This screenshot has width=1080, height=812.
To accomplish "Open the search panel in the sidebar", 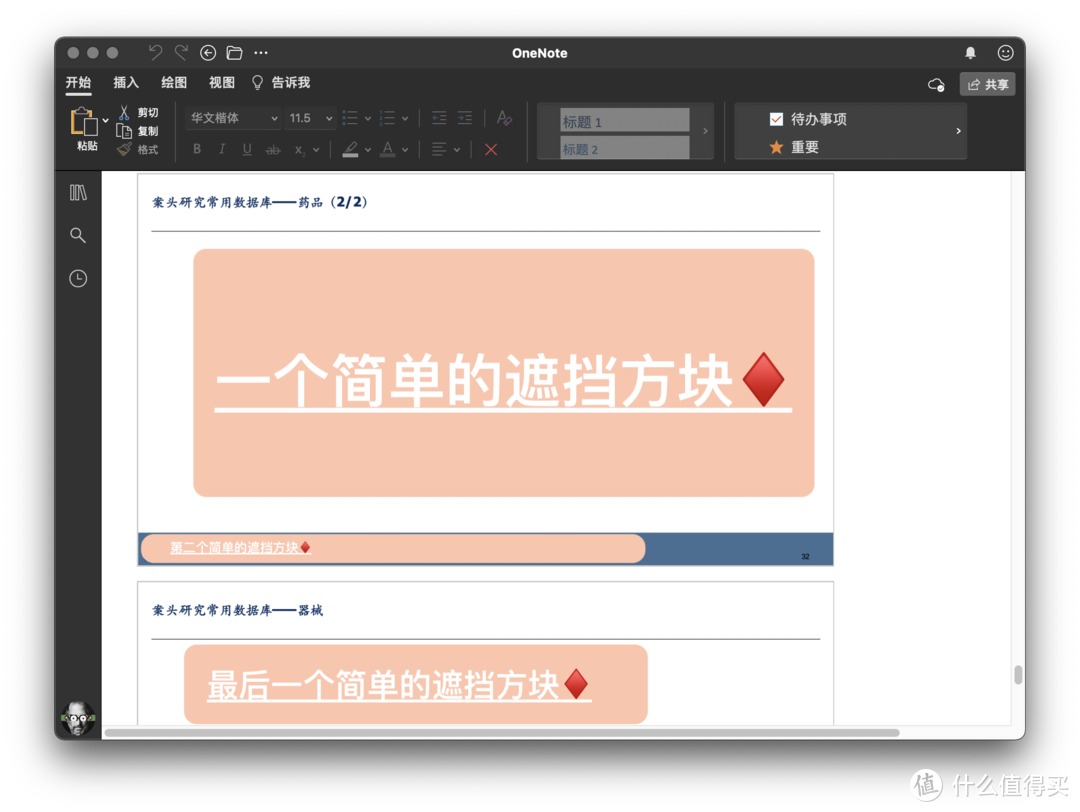I will 78,235.
